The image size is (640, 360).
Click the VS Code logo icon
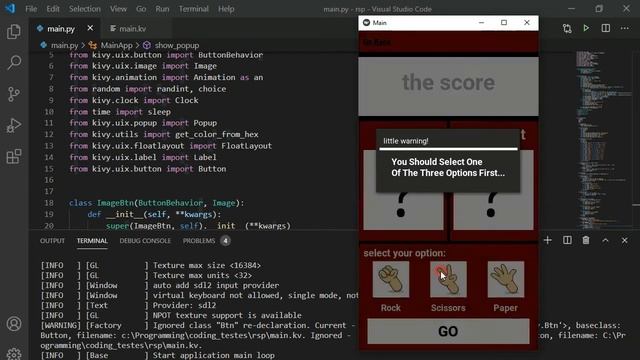[x=10, y=8]
